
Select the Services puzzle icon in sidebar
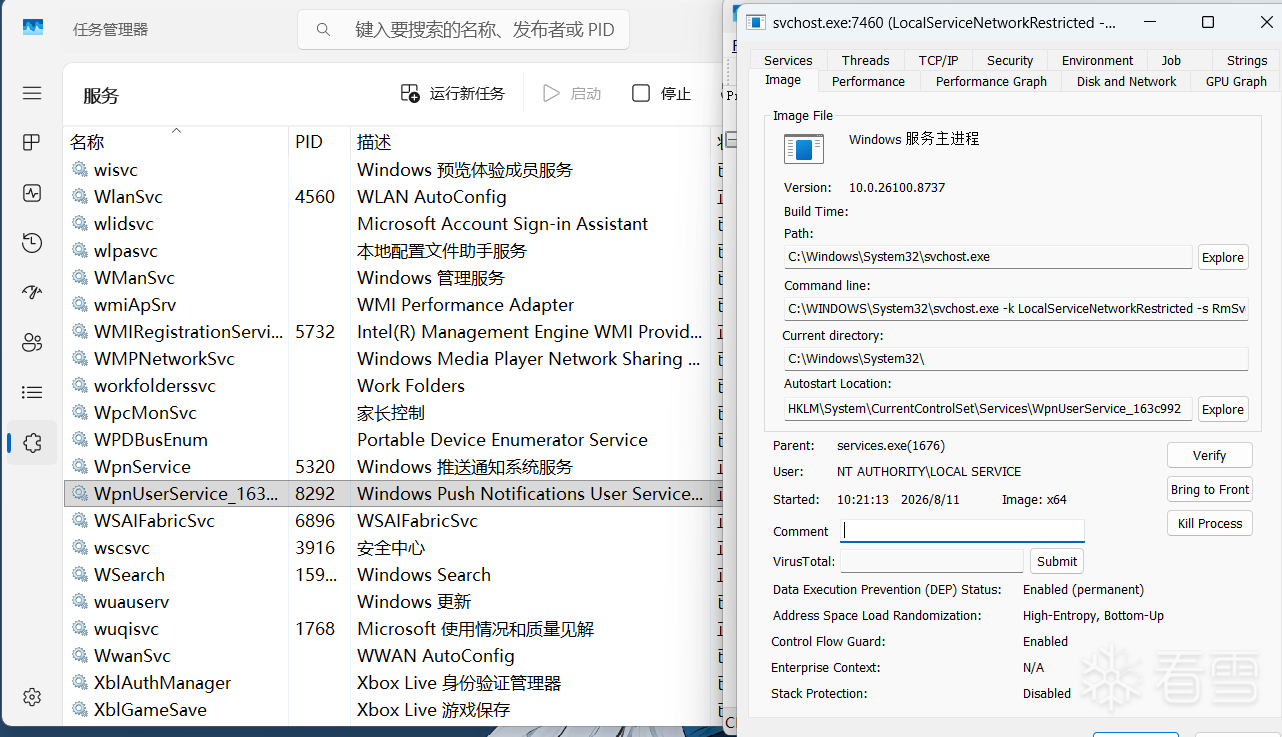pos(32,443)
